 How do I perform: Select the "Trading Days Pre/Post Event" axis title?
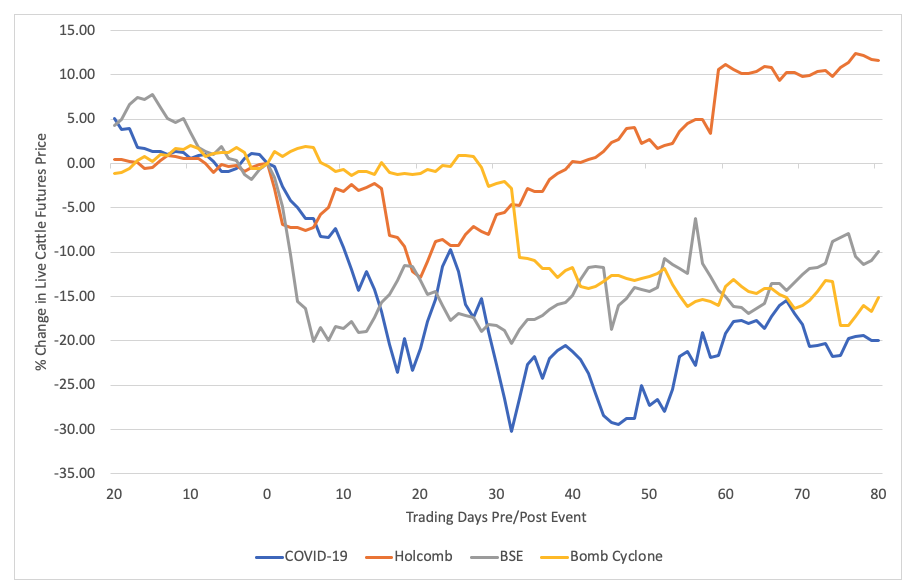point(496,517)
